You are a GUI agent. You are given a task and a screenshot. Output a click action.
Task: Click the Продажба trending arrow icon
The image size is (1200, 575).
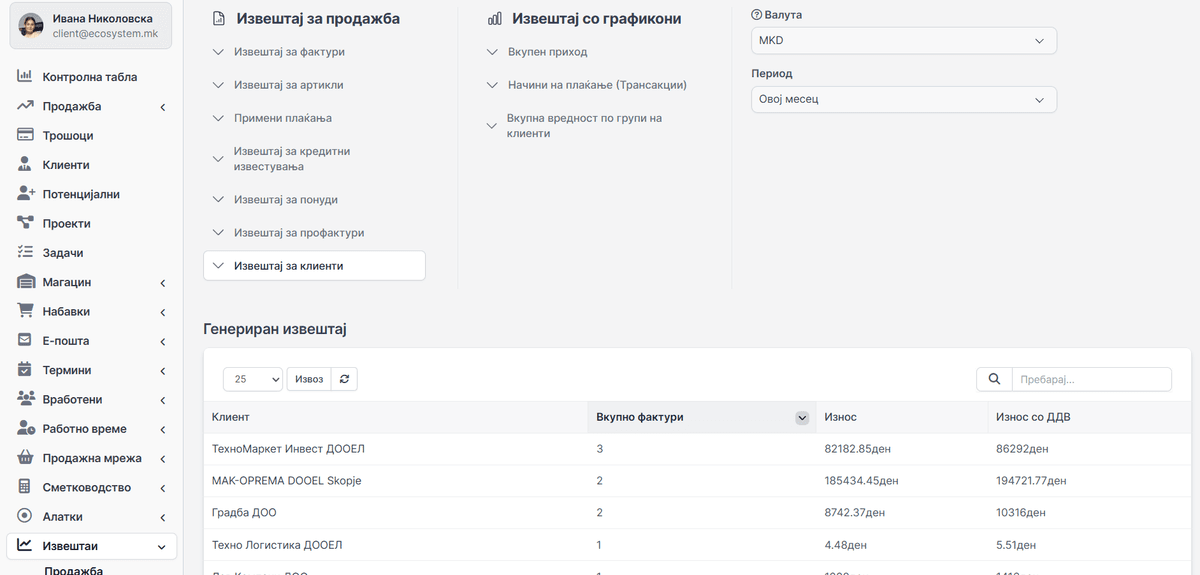tap(25, 106)
